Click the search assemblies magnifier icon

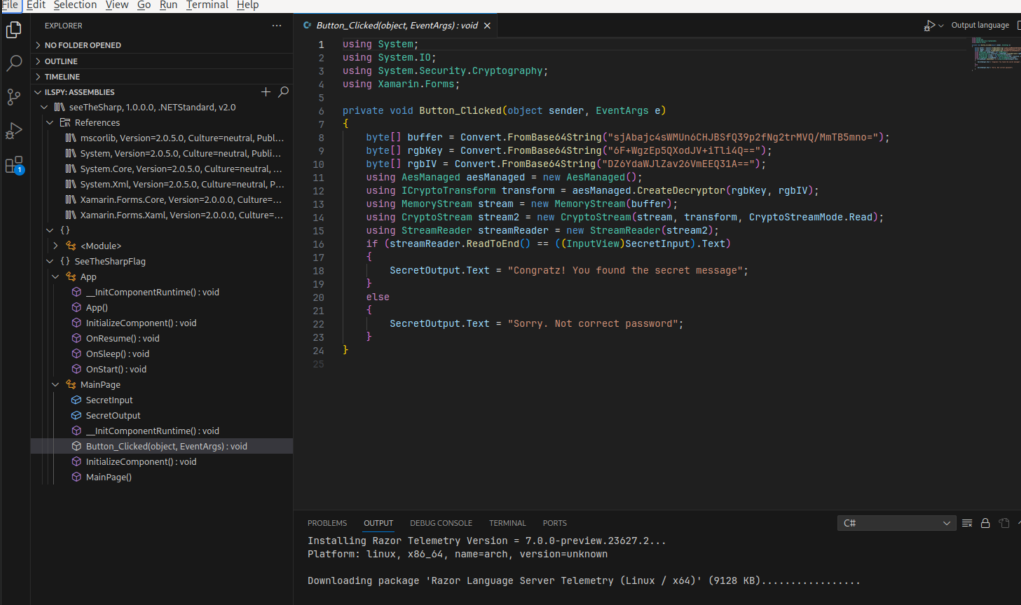[x=283, y=92]
